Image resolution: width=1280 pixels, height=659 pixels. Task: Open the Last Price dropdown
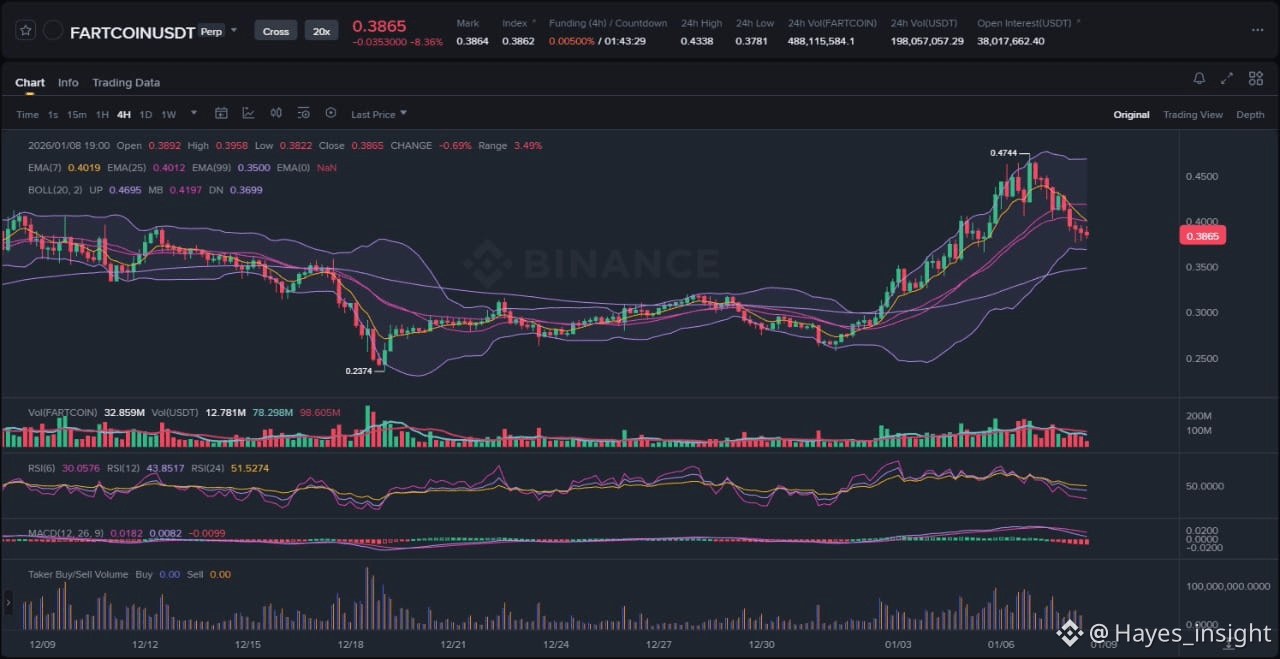point(379,115)
